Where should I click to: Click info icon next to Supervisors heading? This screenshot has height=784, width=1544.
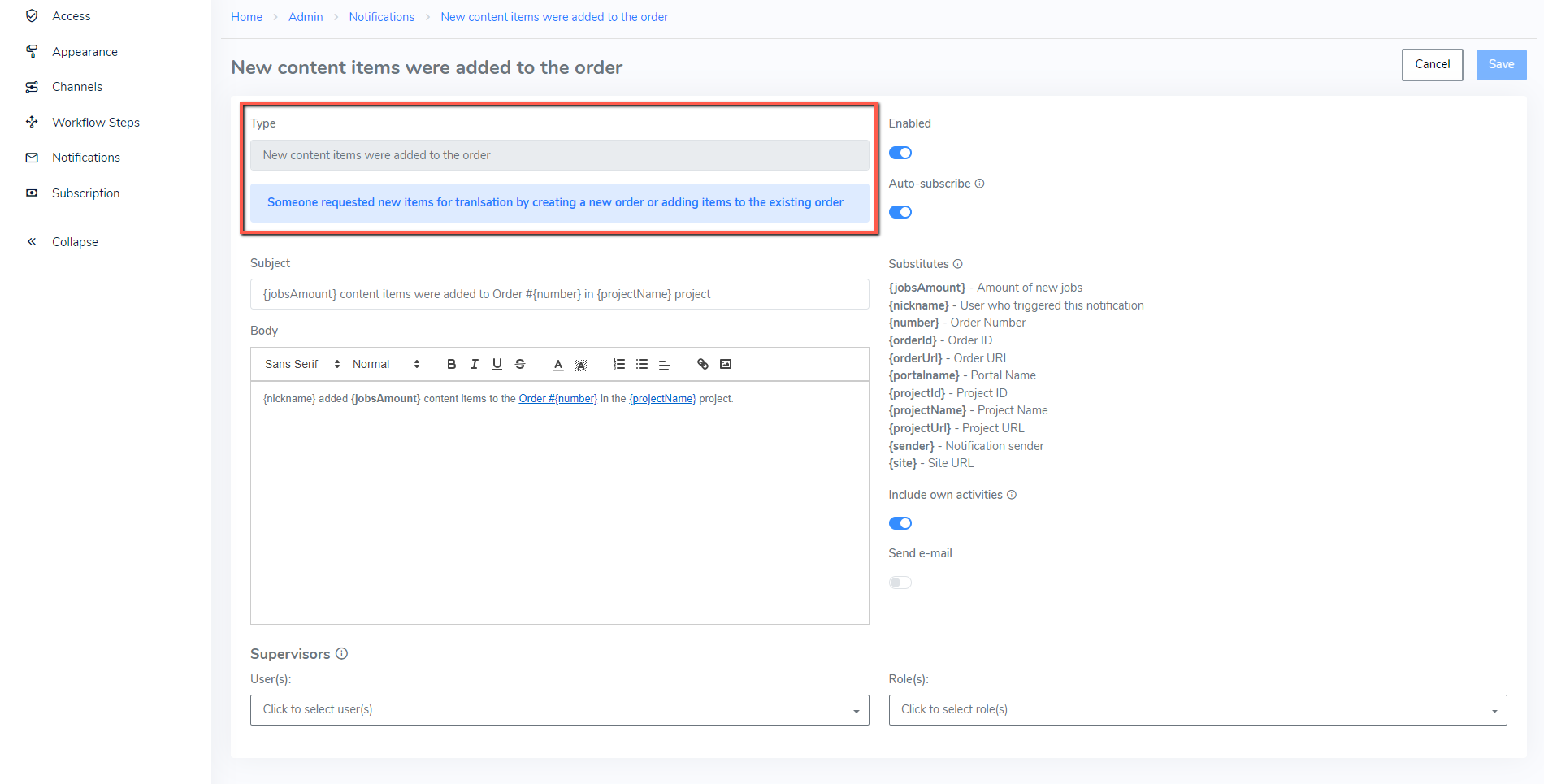pos(342,653)
